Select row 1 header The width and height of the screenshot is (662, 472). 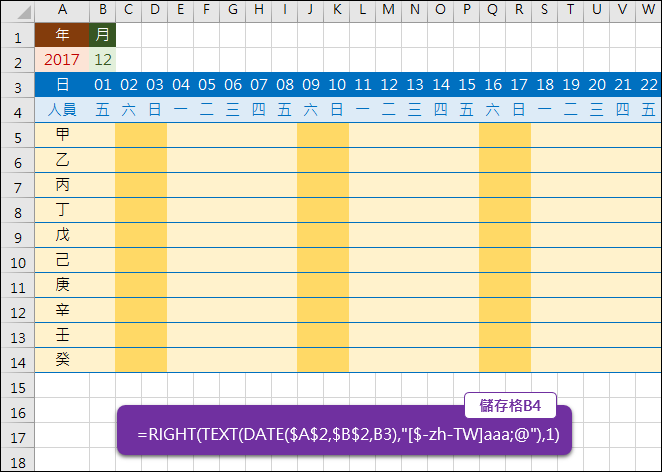[18, 35]
